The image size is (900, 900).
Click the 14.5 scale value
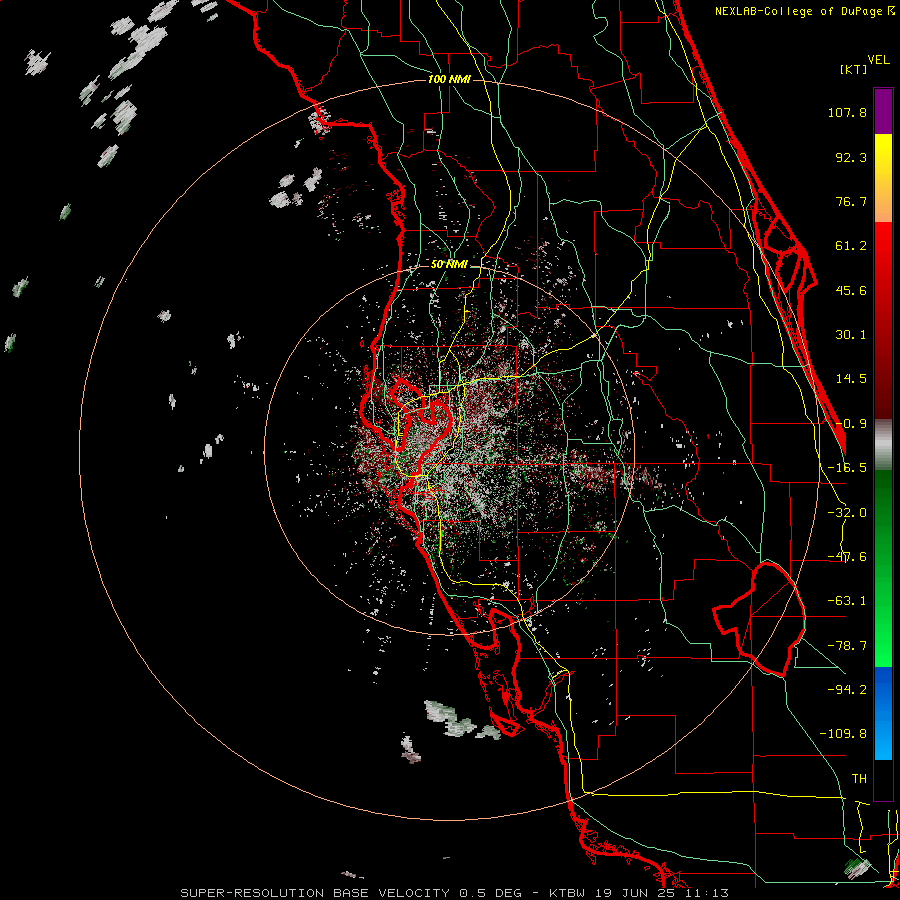[x=851, y=379]
